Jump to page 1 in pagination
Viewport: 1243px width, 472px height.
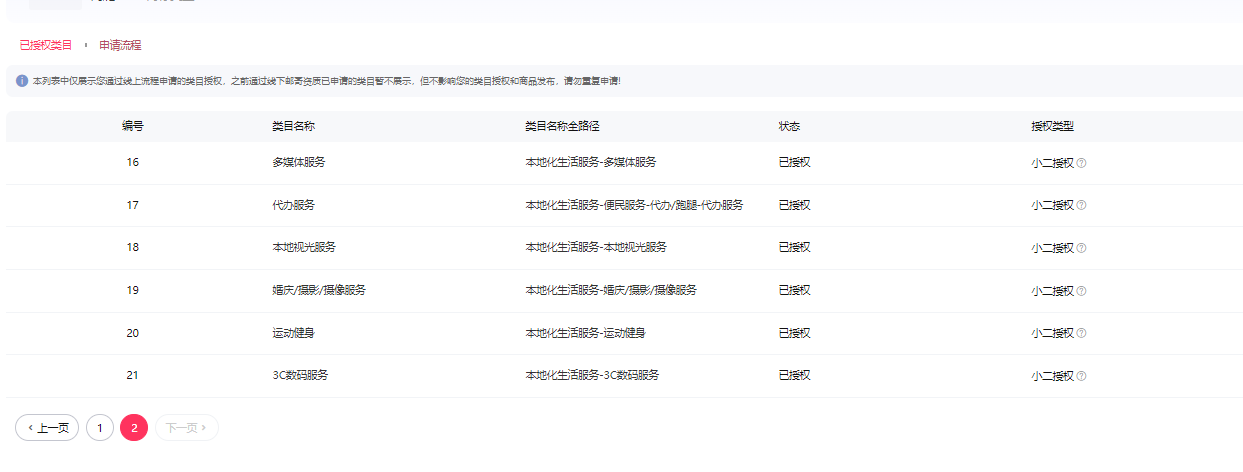click(100, 428)
